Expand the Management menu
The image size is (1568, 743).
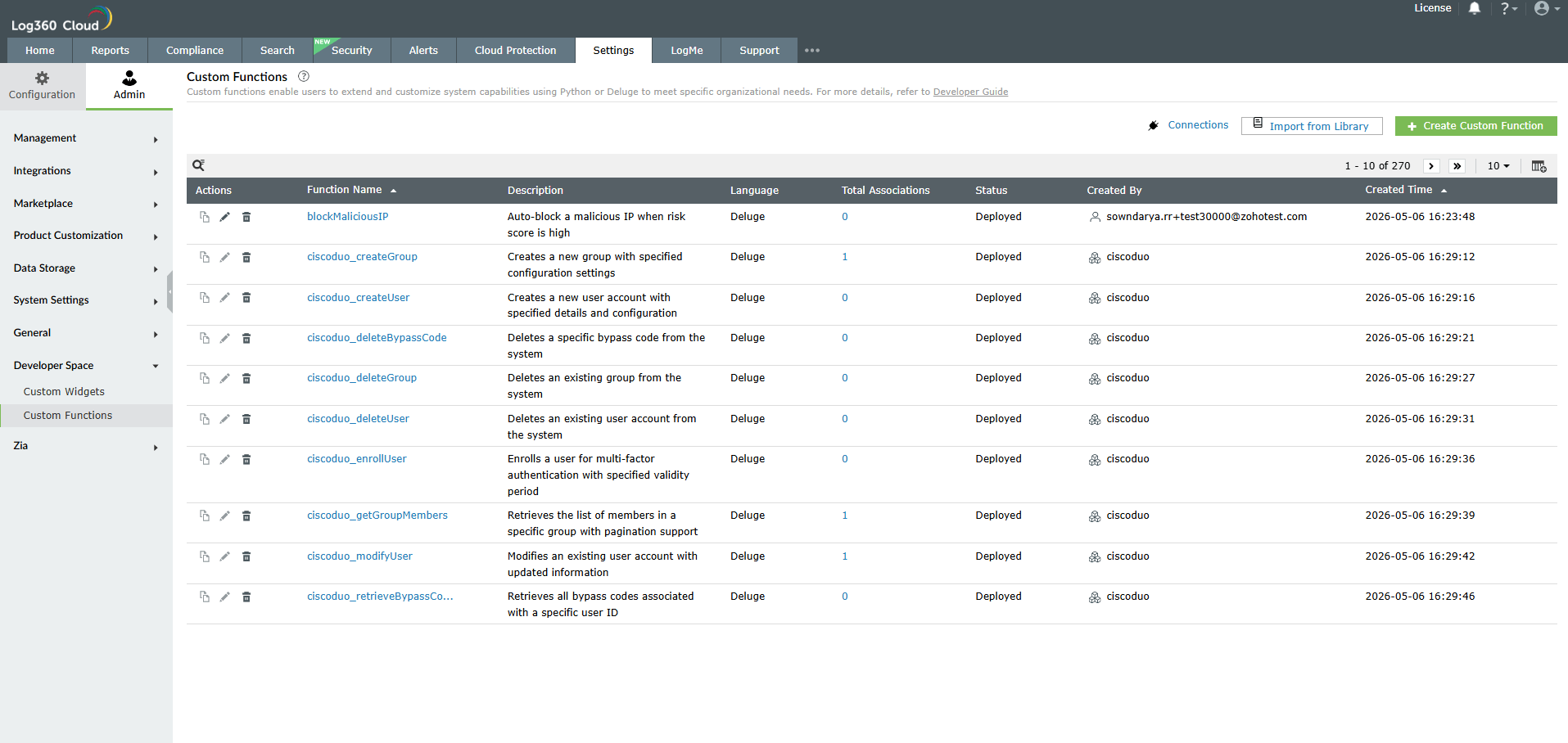(x=86, y=138)
